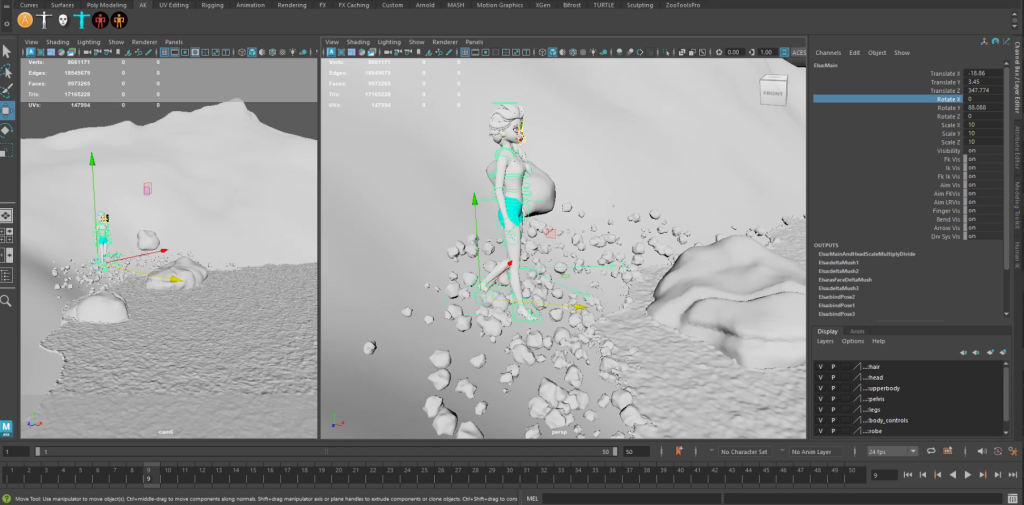
Task: Toggle visibility V for pelvis layer
Action: [820, 399]
